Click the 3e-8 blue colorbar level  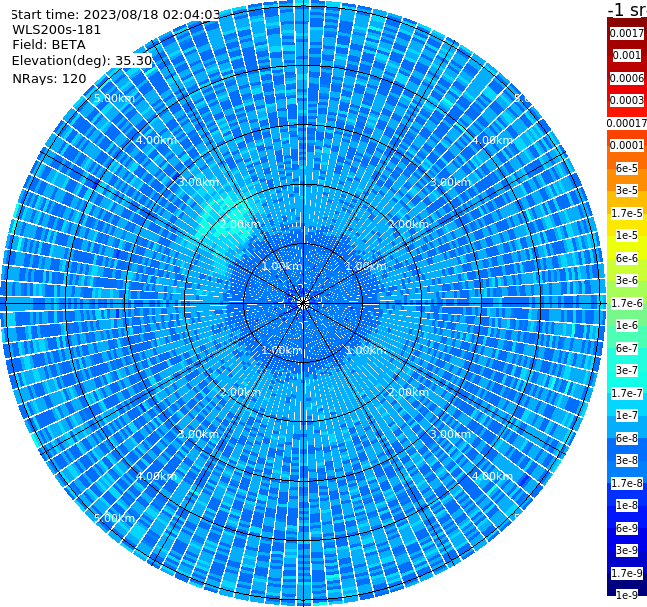pyautogui.click(x=627, y=460)
